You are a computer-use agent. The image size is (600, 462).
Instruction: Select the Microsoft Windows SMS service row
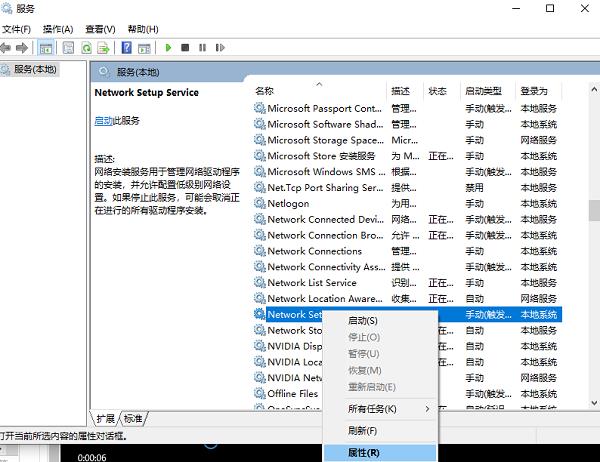click(406, 172)
